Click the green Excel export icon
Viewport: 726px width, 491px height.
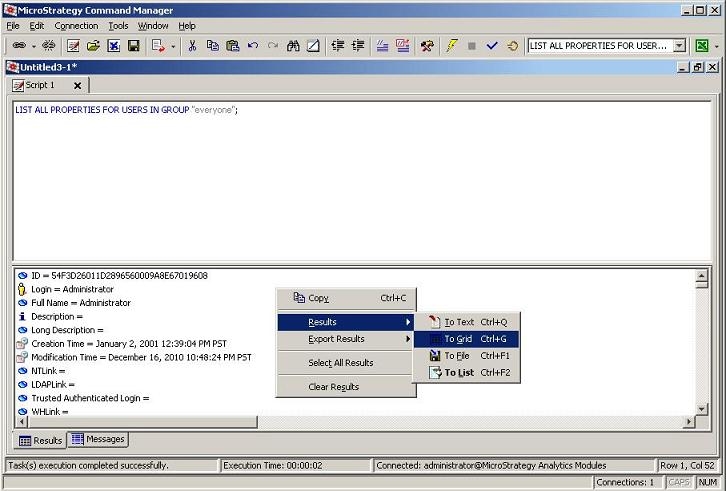(x=702, y=45)
